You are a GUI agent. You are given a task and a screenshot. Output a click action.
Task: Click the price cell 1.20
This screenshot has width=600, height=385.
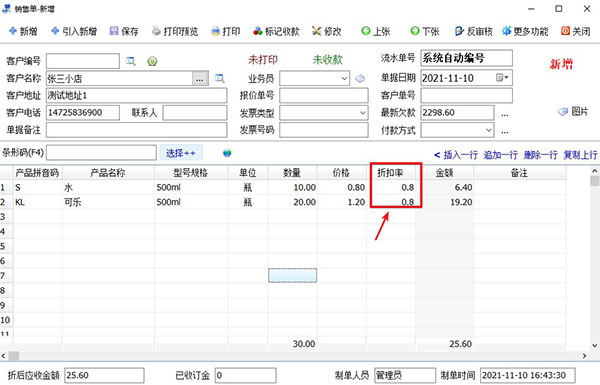point(342,202)
